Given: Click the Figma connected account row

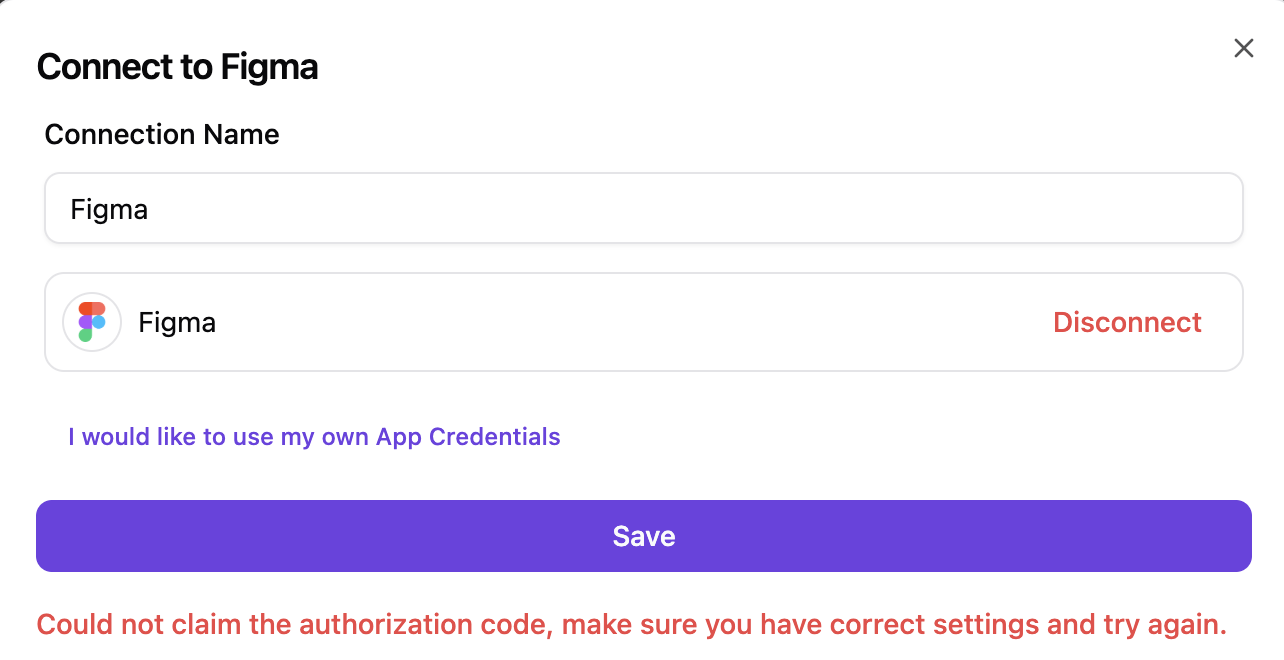Looking at the screenshot, I should point(600,322).
